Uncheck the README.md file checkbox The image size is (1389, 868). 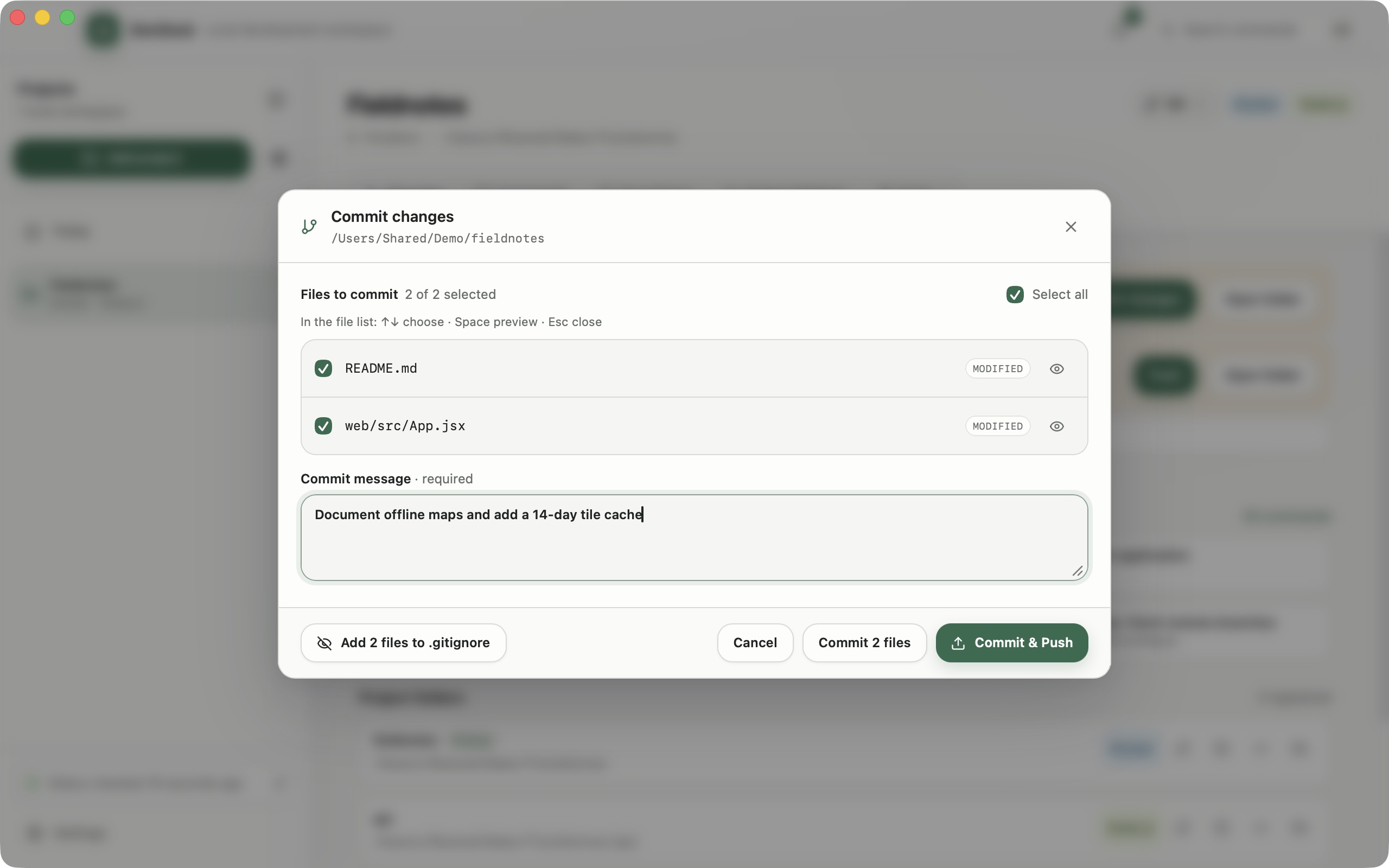point(323,368)
